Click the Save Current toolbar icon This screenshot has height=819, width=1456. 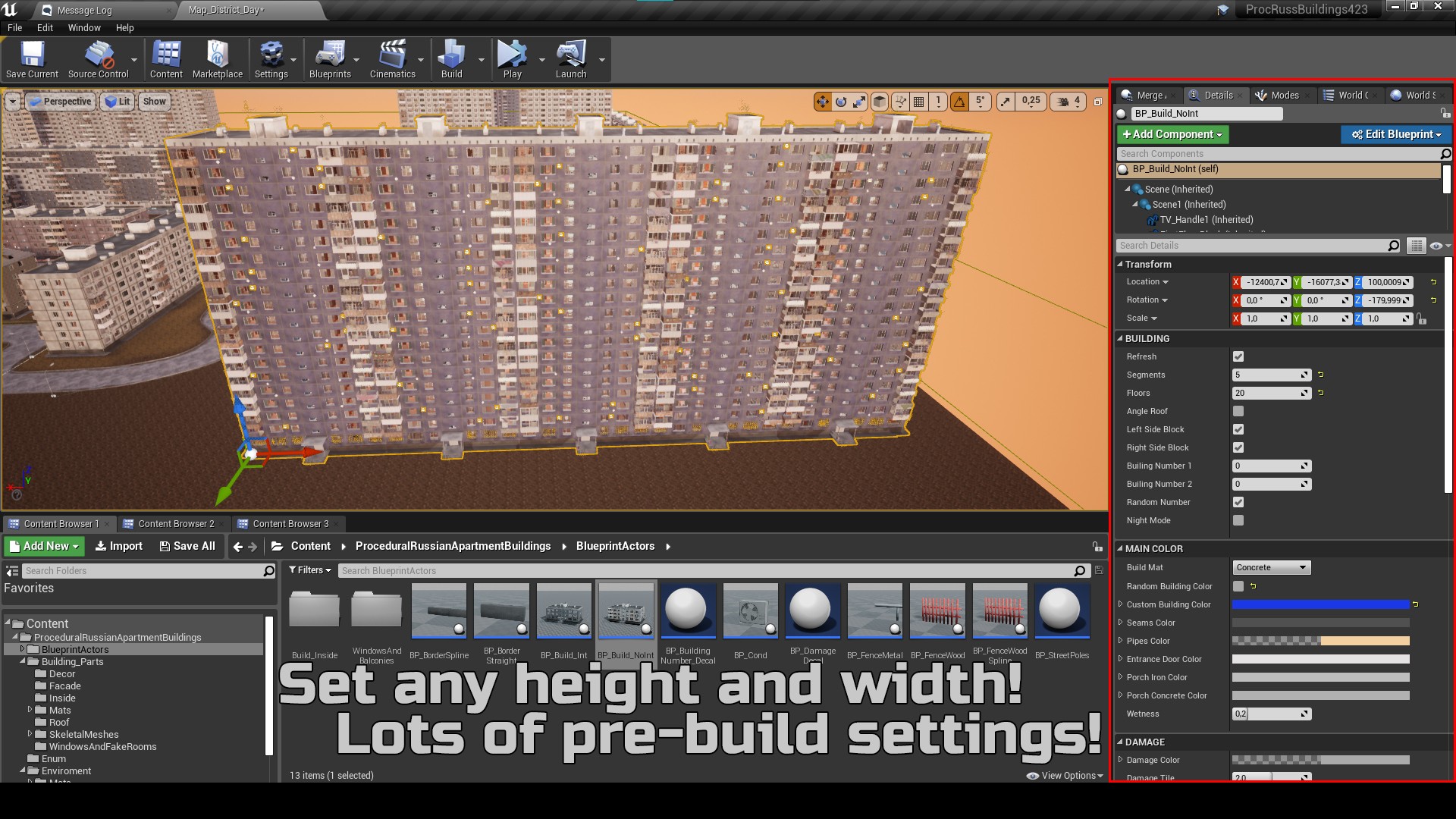tap(32, 55)
